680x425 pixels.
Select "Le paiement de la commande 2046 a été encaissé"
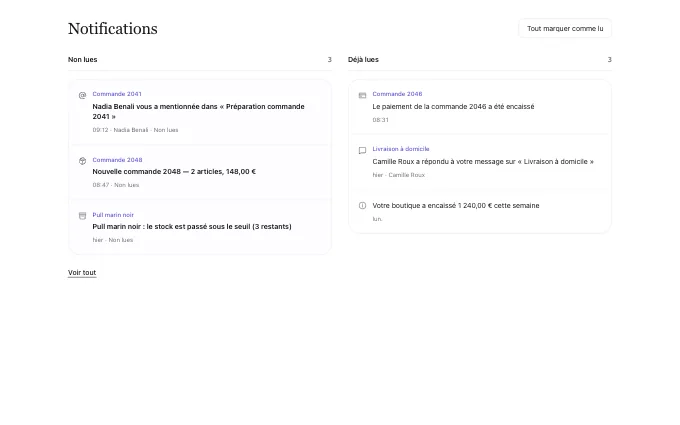click(453, 106)
